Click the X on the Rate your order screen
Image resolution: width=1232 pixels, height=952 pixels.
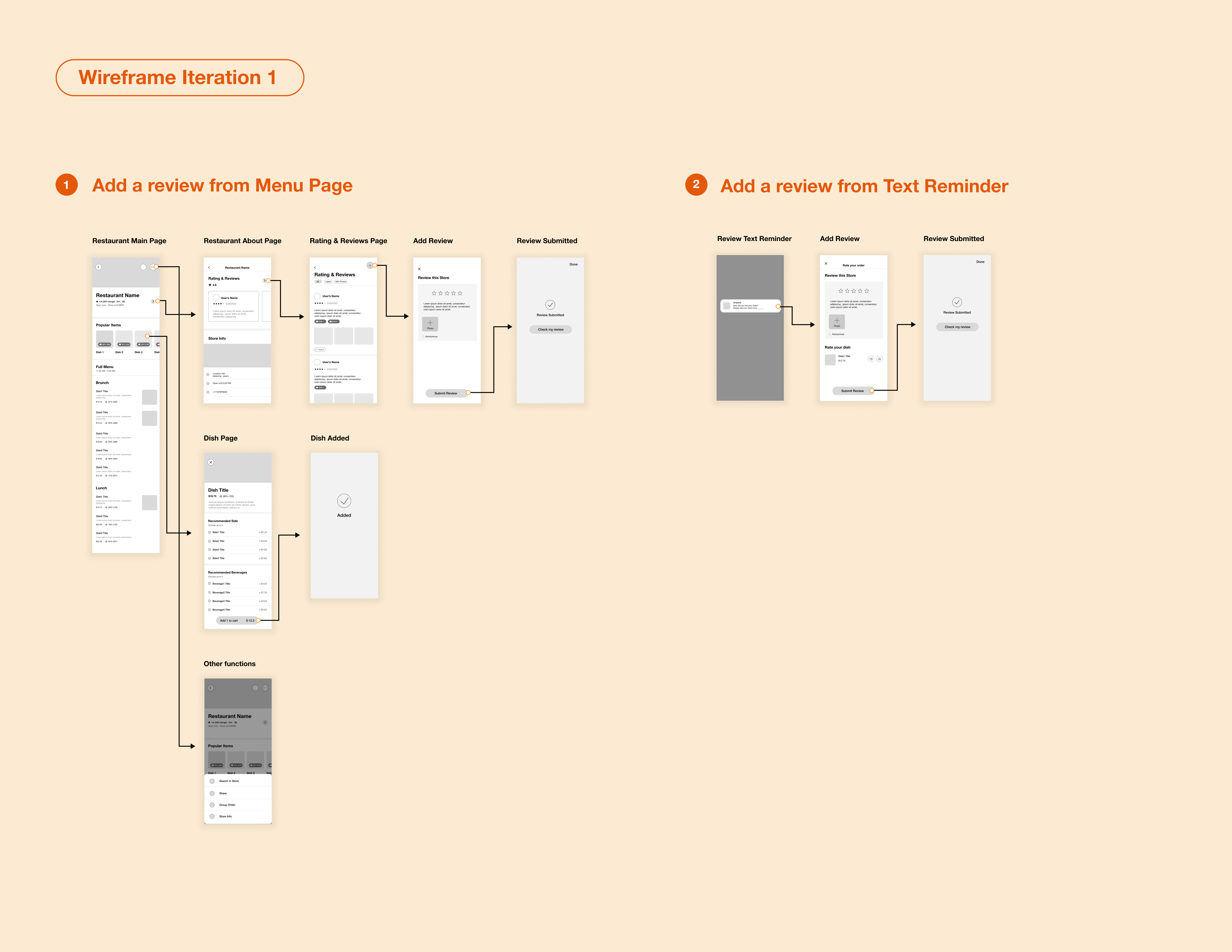click(826, 263)
